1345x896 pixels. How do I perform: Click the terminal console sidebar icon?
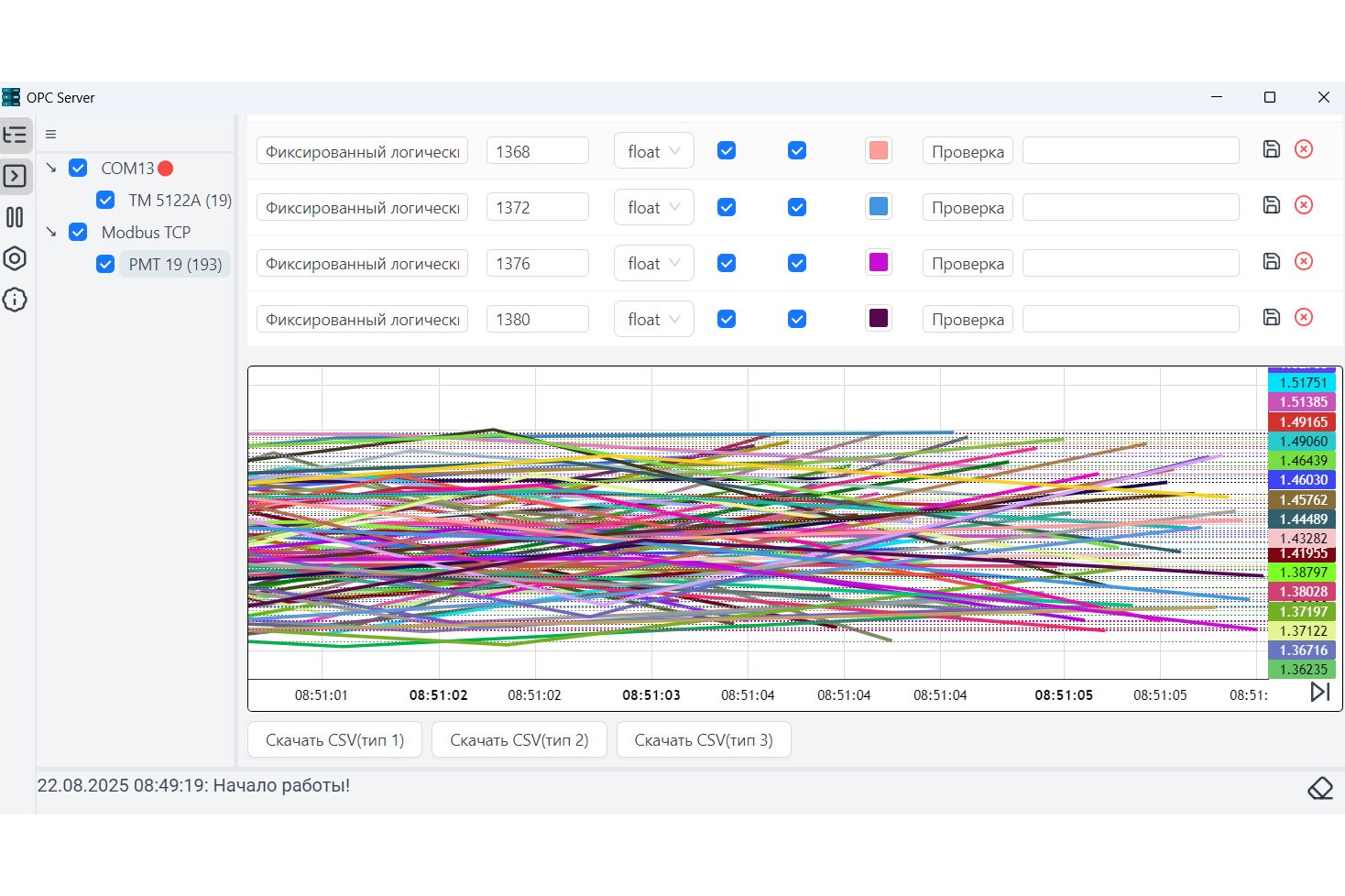point(16,176)
